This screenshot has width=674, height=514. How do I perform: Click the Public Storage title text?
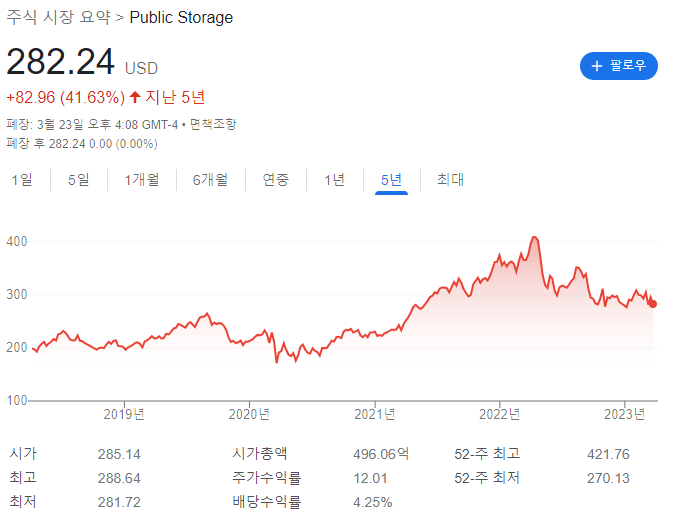181,18
